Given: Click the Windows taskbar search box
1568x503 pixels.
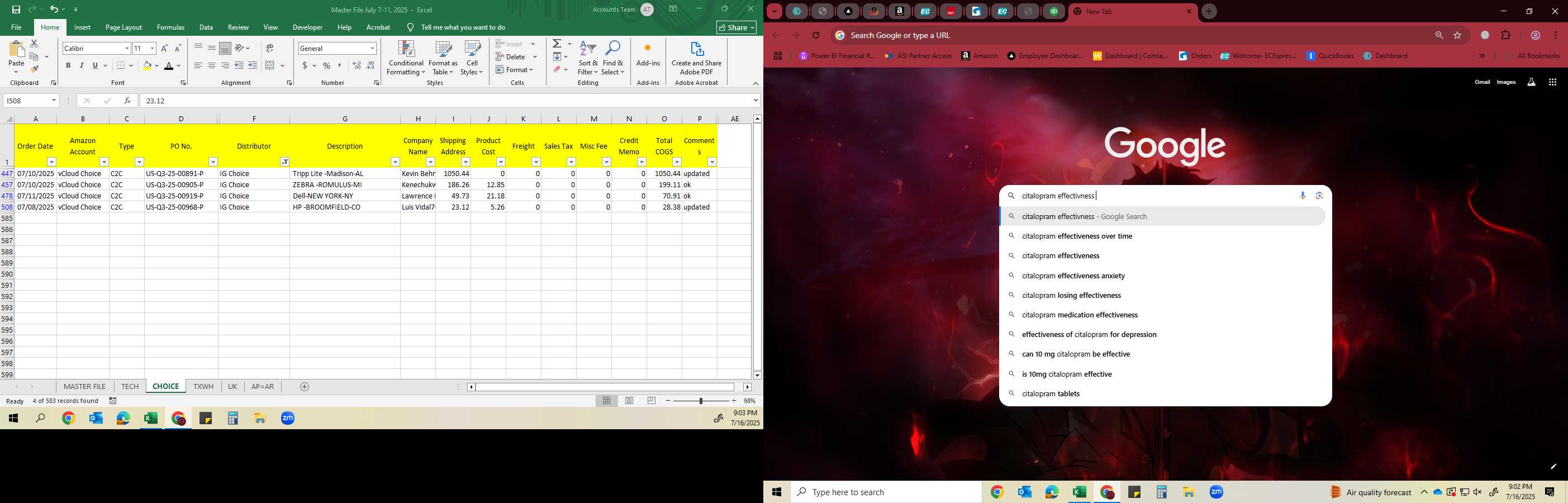Looking at the screenshot, I should pyautogui.click(x=886, y=492).
